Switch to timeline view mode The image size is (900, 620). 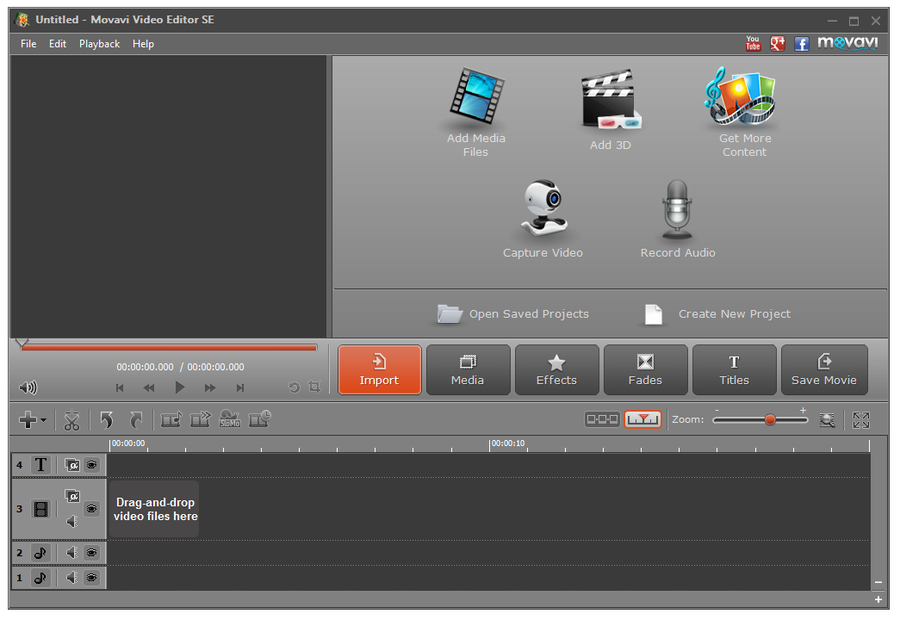642,420
